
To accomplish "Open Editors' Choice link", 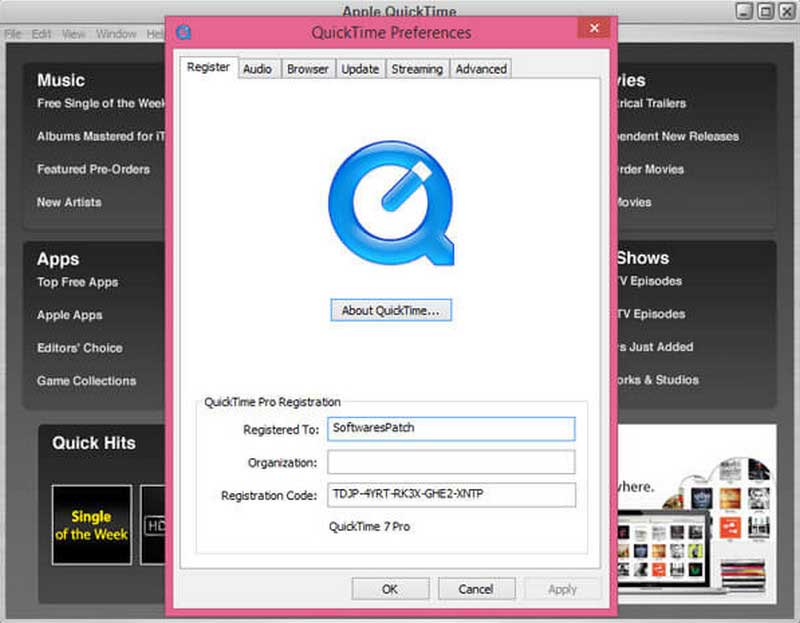I will tap(80, 348).
